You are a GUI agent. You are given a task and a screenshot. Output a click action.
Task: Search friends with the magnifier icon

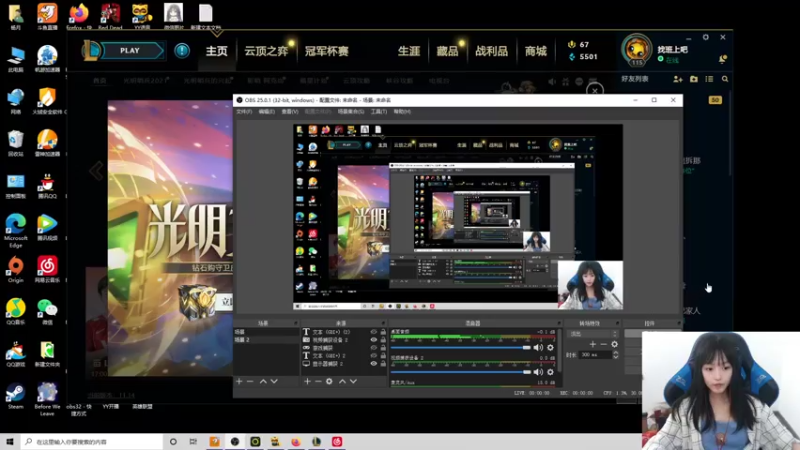coord(725,79)
